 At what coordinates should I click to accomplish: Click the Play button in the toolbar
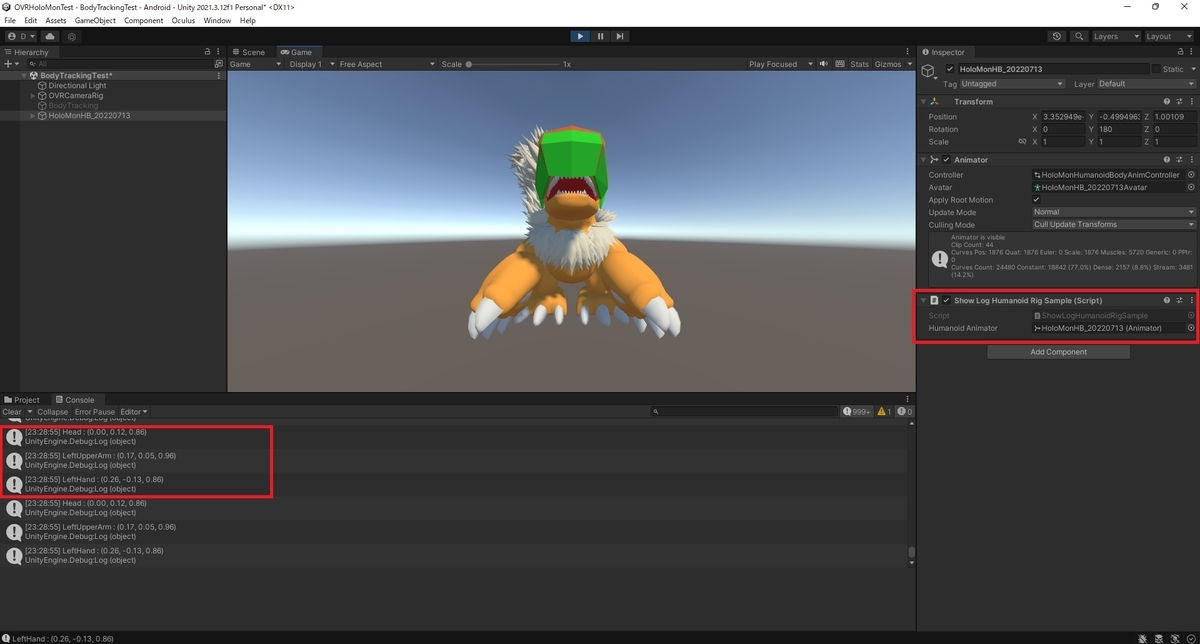click(580, 36)
